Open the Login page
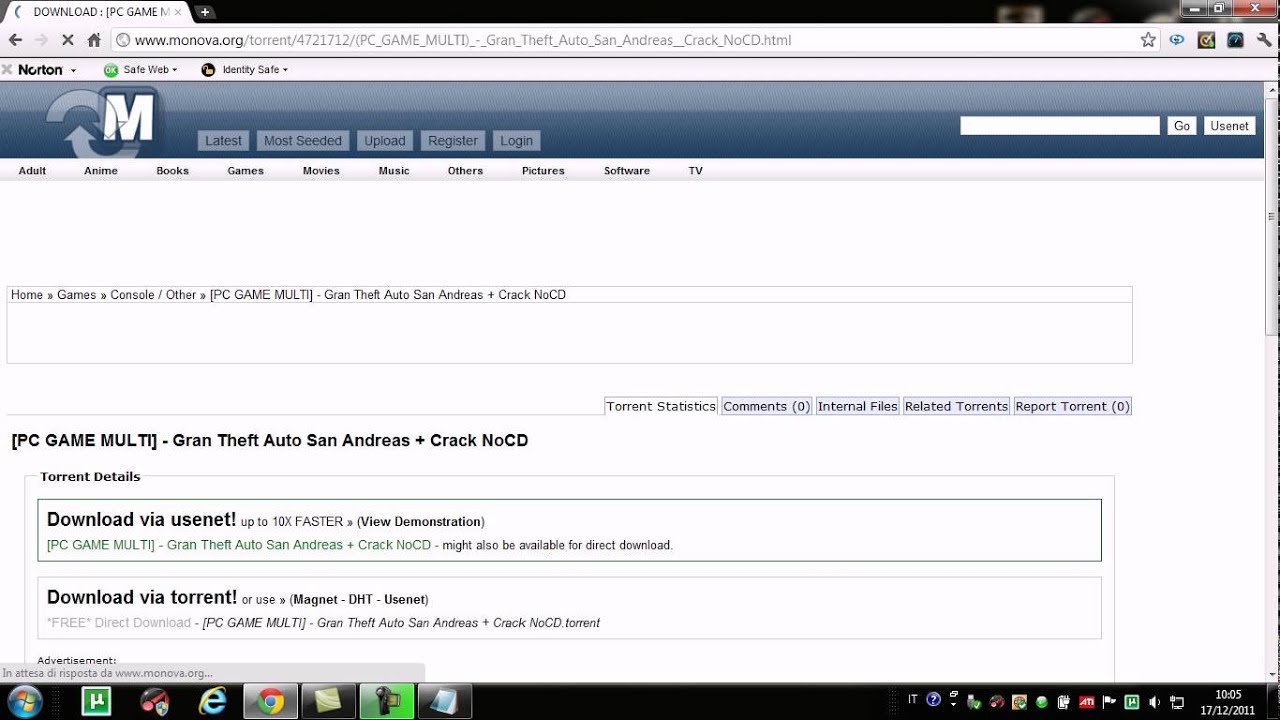The image size is (1280, 720). 516,141
